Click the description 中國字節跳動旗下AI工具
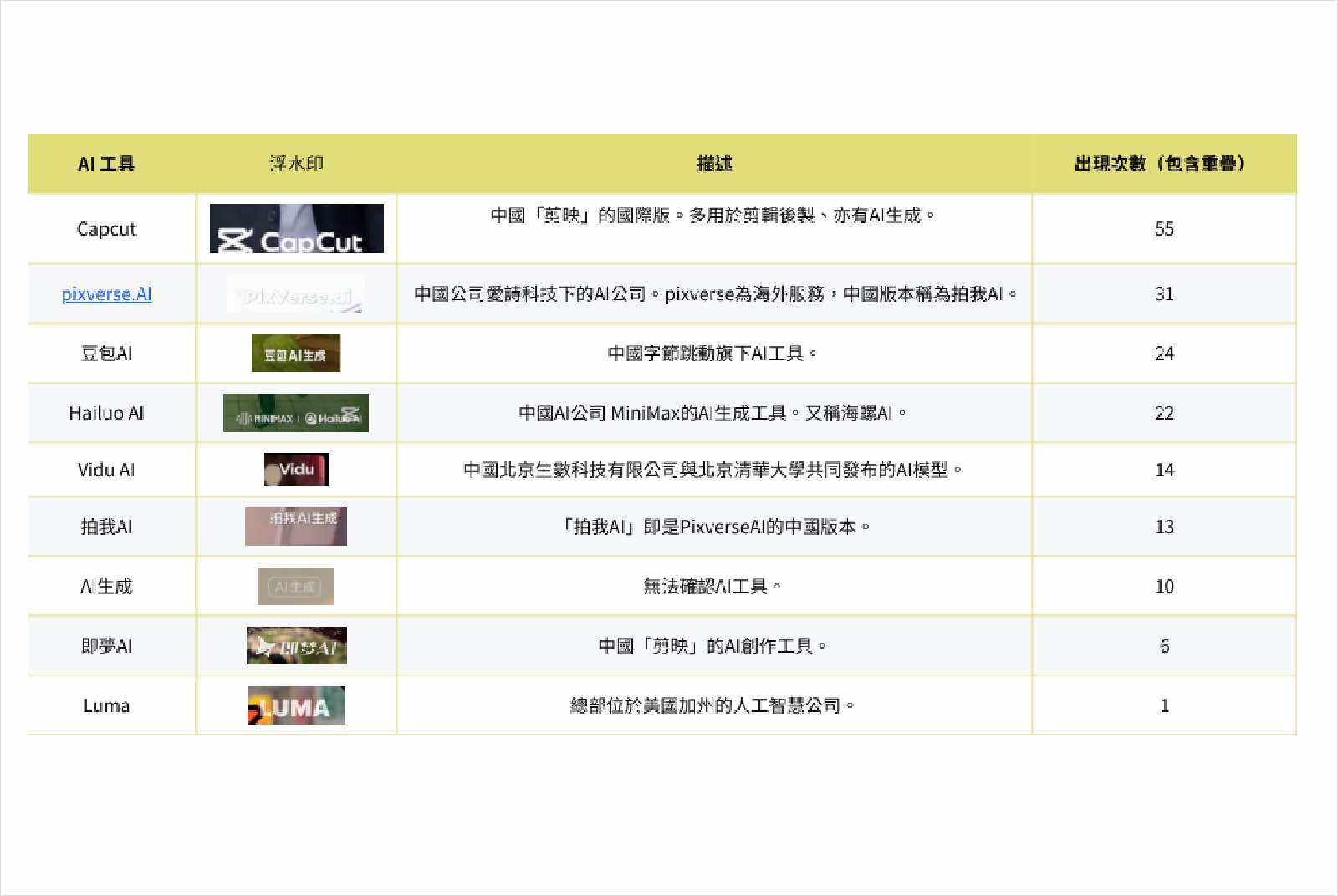Image resolution: width=1338 pixels, height=896 pixels. [713, 354]
